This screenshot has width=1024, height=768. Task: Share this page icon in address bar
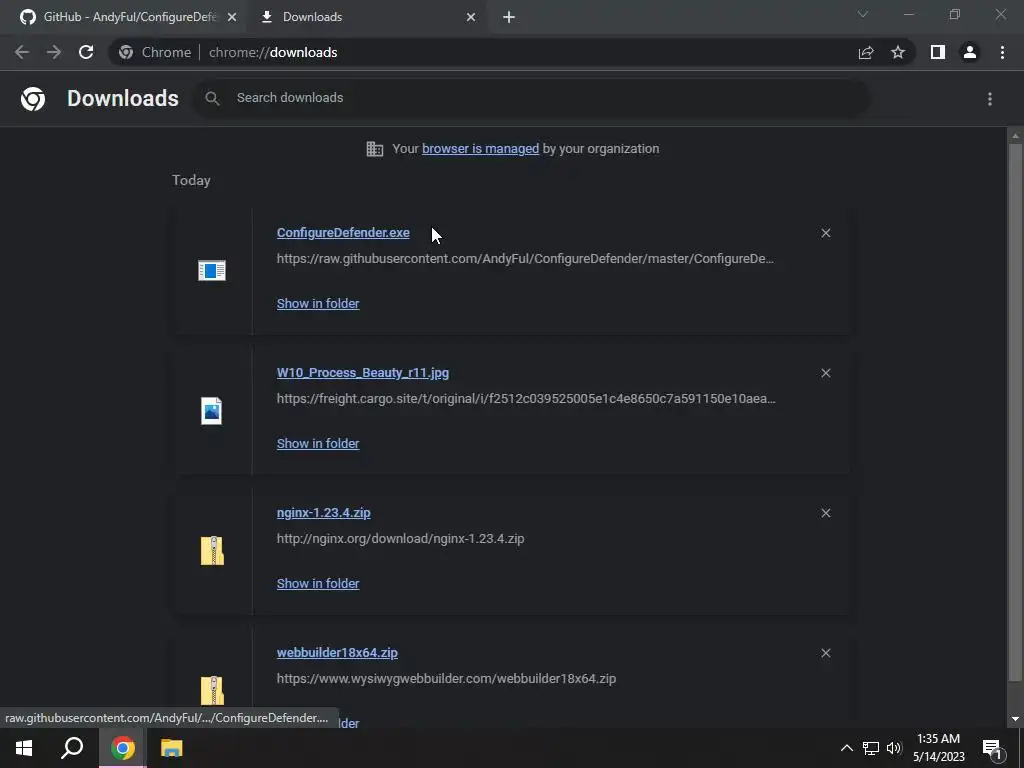(866, 52)
